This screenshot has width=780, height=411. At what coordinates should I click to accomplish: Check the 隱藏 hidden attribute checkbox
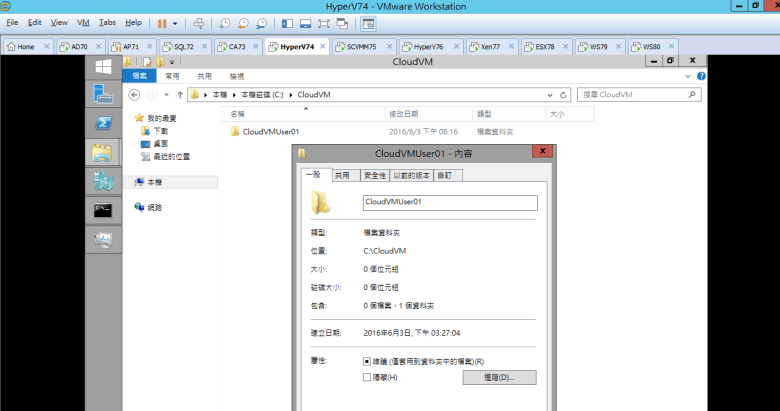coord(368,377)
